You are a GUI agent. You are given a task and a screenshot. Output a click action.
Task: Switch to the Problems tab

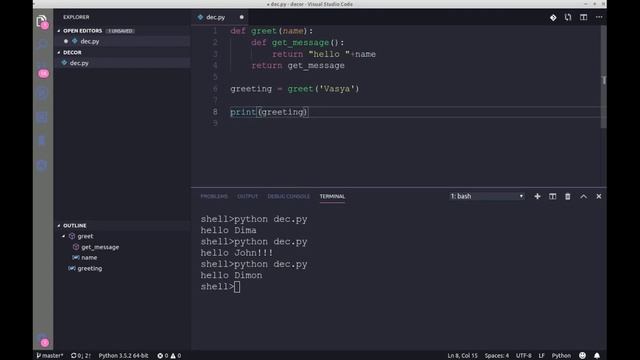[x=214, y=196]
